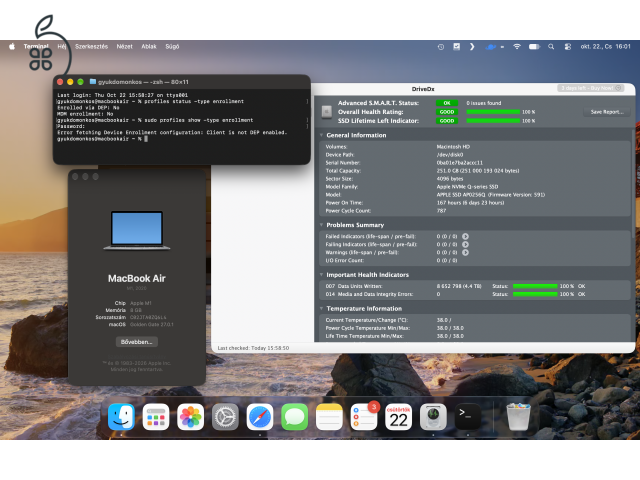Viewport: 640px width, 480px height.
Task: Open the Héj menu
Action: click(x=62, y=47)
